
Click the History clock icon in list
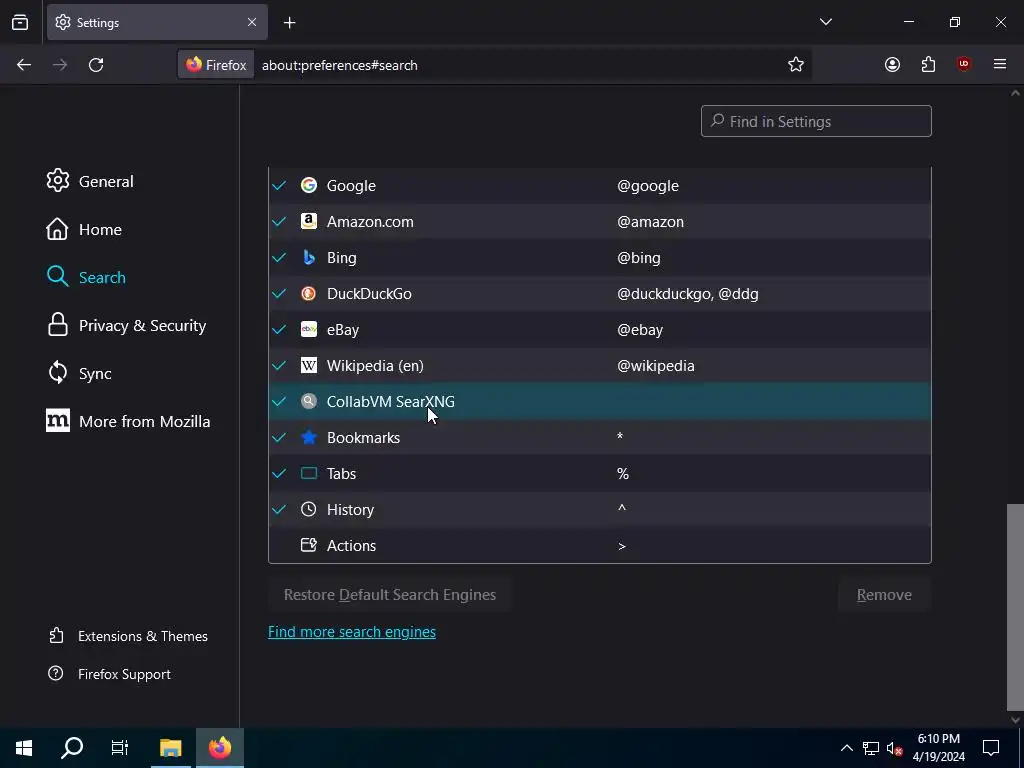pyautogui.click(x=309, y=509)
